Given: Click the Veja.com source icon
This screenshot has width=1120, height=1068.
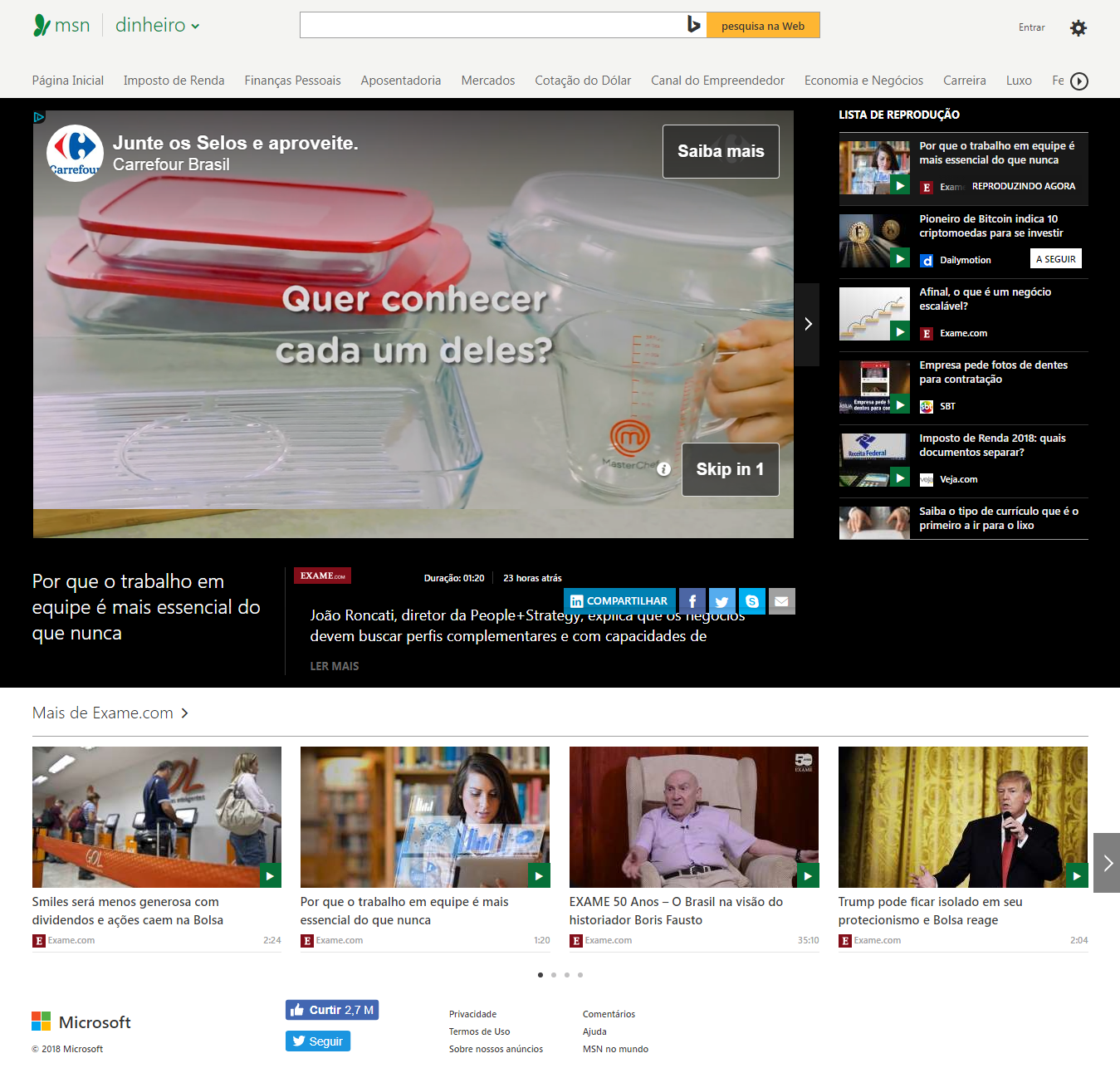Looking at the screenshot, I should pyautogui.click(x=927, y=480).
